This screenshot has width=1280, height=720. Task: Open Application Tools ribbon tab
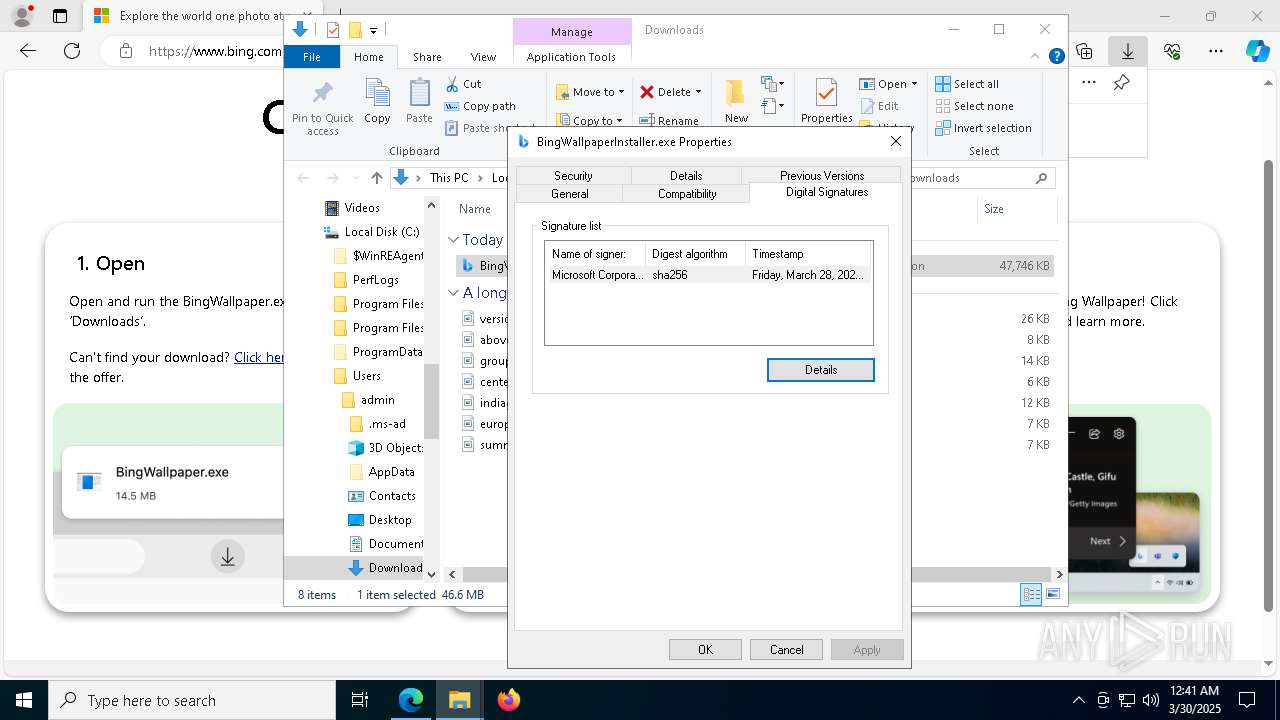[x=571, y=57]
